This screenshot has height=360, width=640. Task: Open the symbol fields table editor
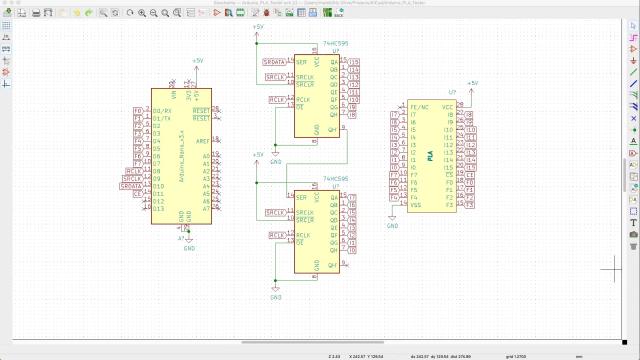(301, 13)
